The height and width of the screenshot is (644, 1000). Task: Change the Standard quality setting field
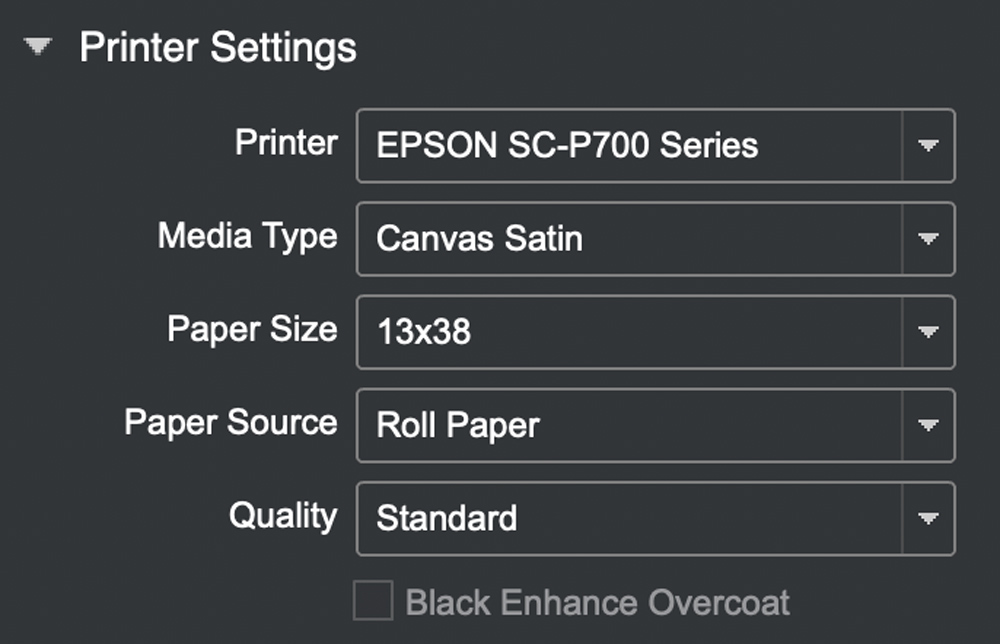point(630,518)
